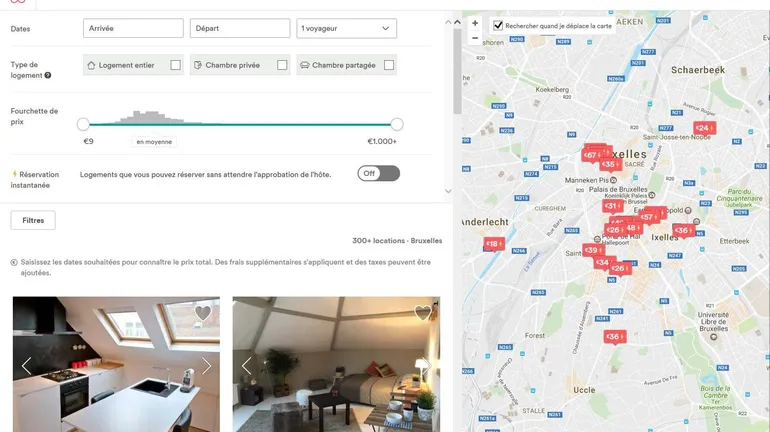This screenshot has height=432, width=770.
Task: Collapse the filters panel with up chevron
Action: coord(448,22)
